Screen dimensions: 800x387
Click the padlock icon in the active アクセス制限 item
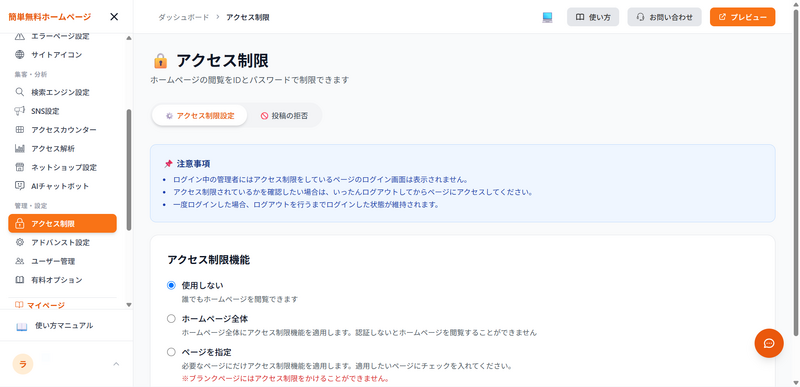19,224
